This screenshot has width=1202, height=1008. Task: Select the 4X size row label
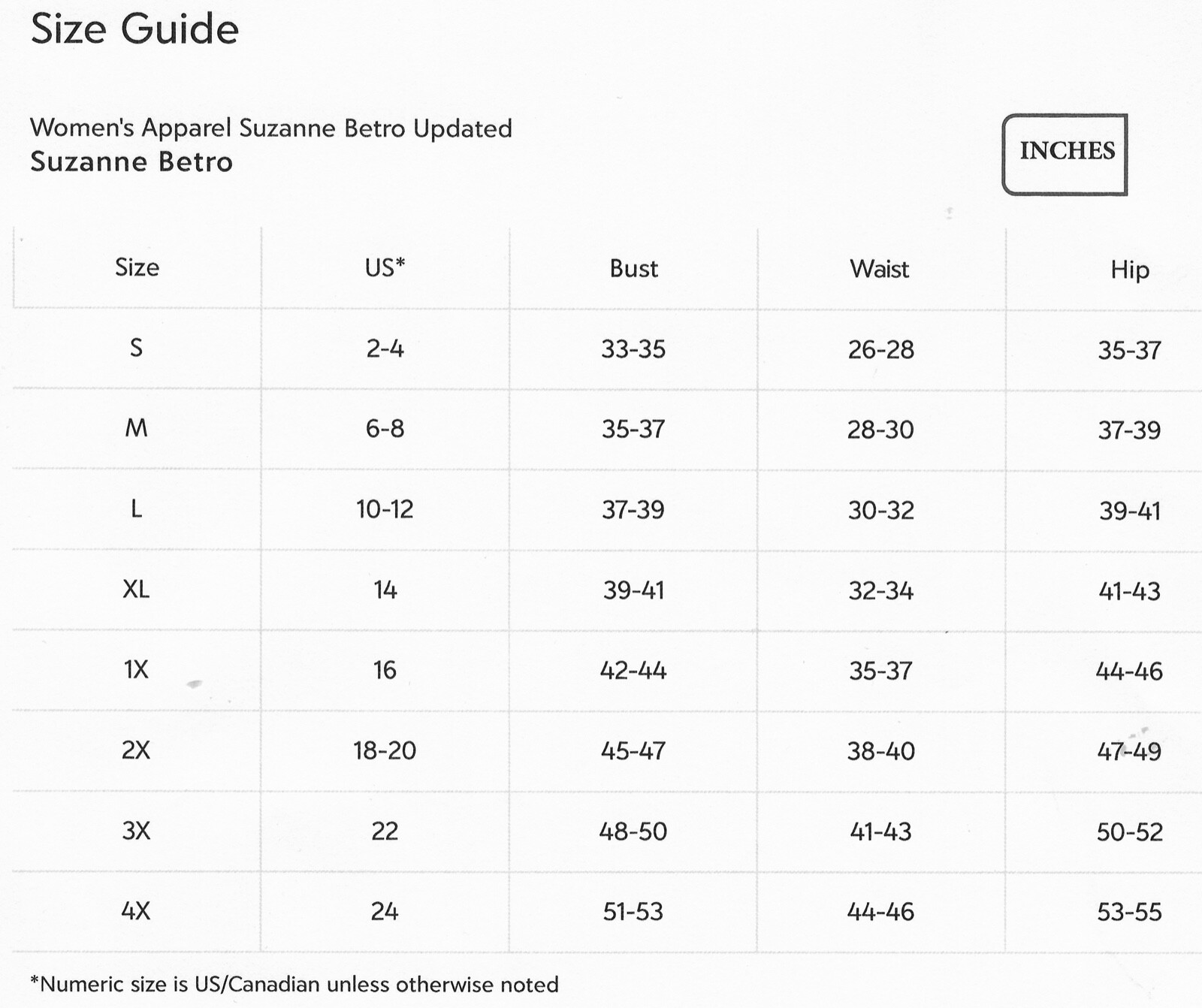(136, 911)
